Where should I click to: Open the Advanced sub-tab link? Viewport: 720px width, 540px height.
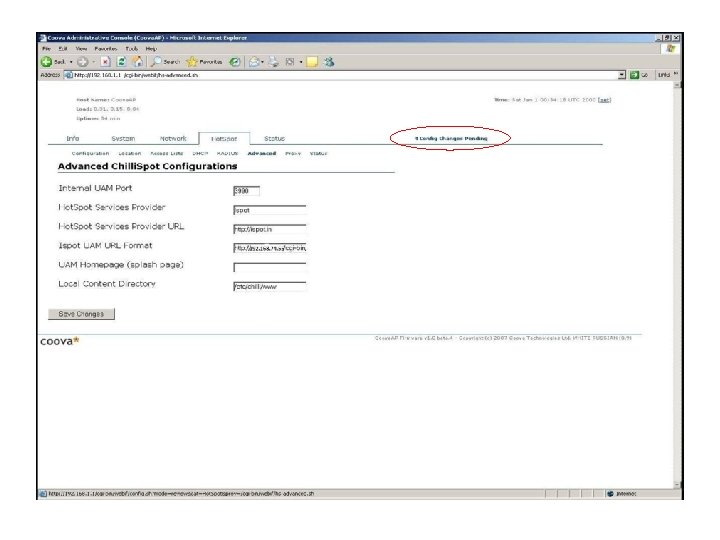click(x=262, y=153)
